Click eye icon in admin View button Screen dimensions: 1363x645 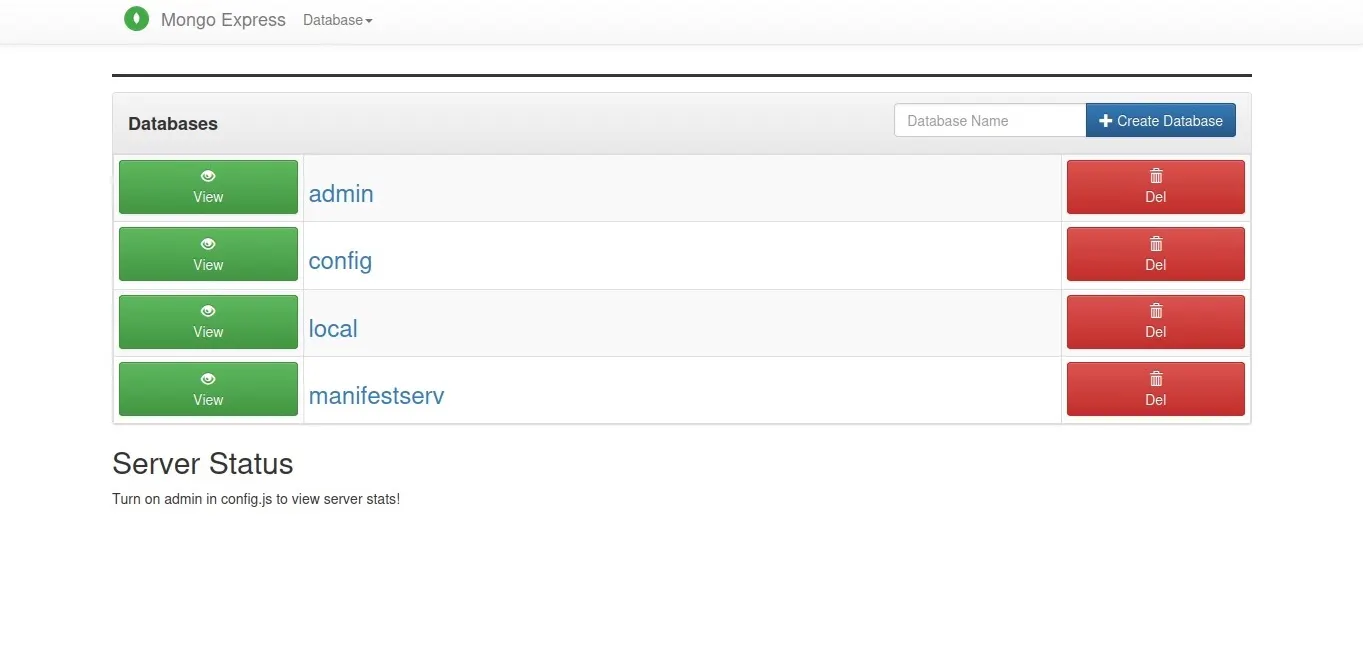tap(208, 176)
